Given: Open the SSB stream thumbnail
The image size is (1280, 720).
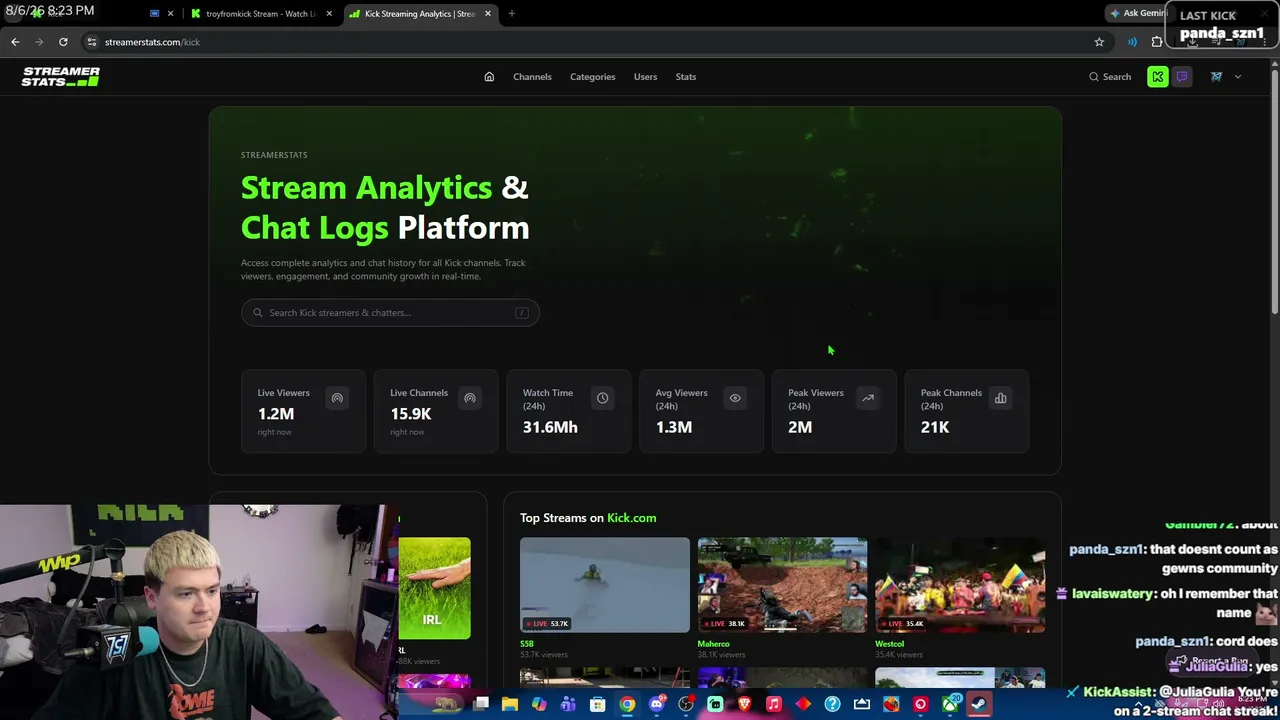Looking at the screenshot, I should pos(605,585).
